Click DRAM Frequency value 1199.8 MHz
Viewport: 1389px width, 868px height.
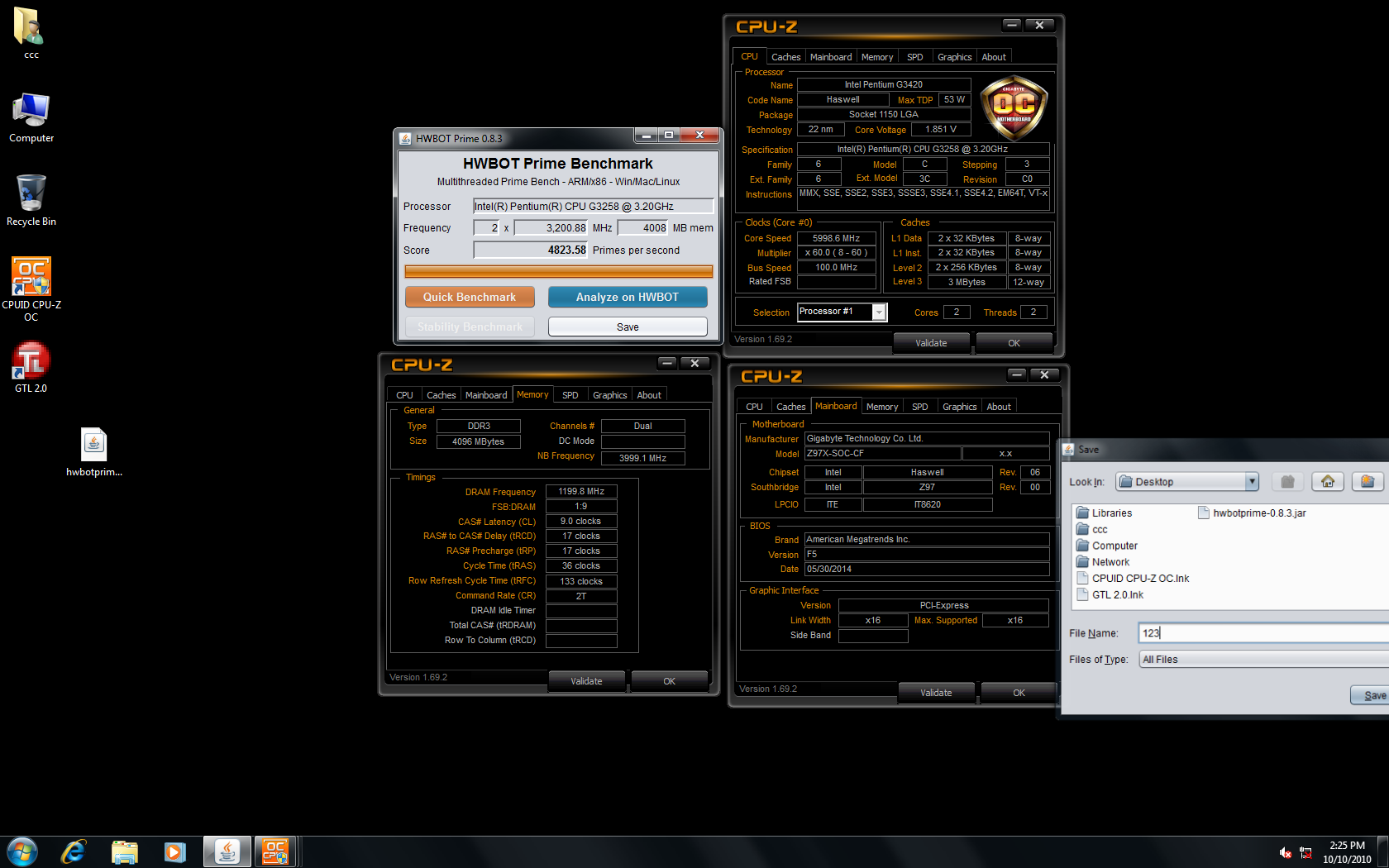point(581,491)
